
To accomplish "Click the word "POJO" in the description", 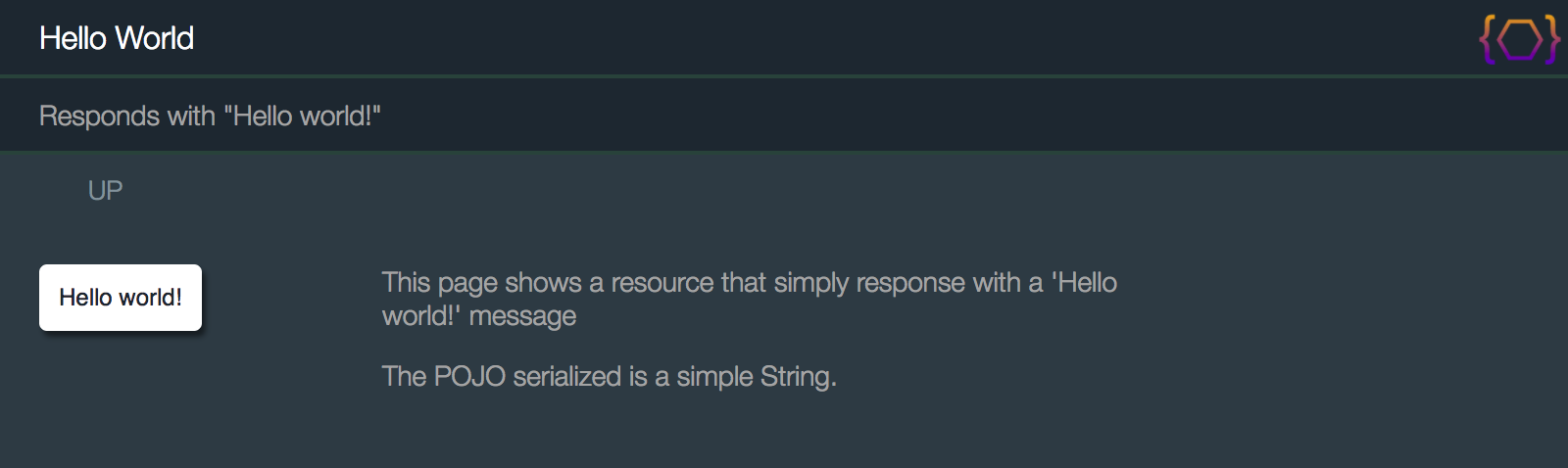I will pyautogui.click(x=469, y=377).
